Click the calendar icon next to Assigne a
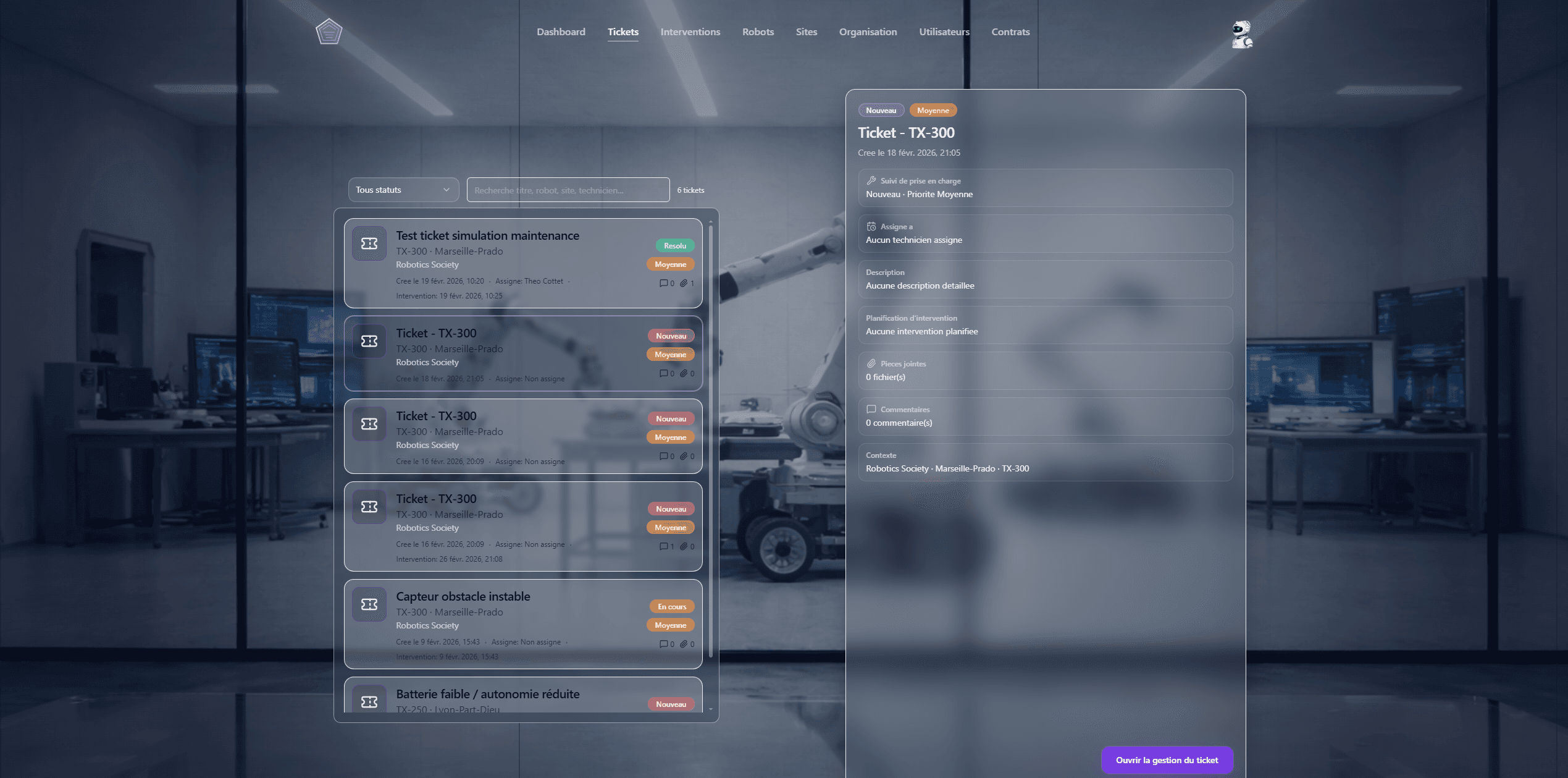The image size is (1568, 778). [871, 226]
